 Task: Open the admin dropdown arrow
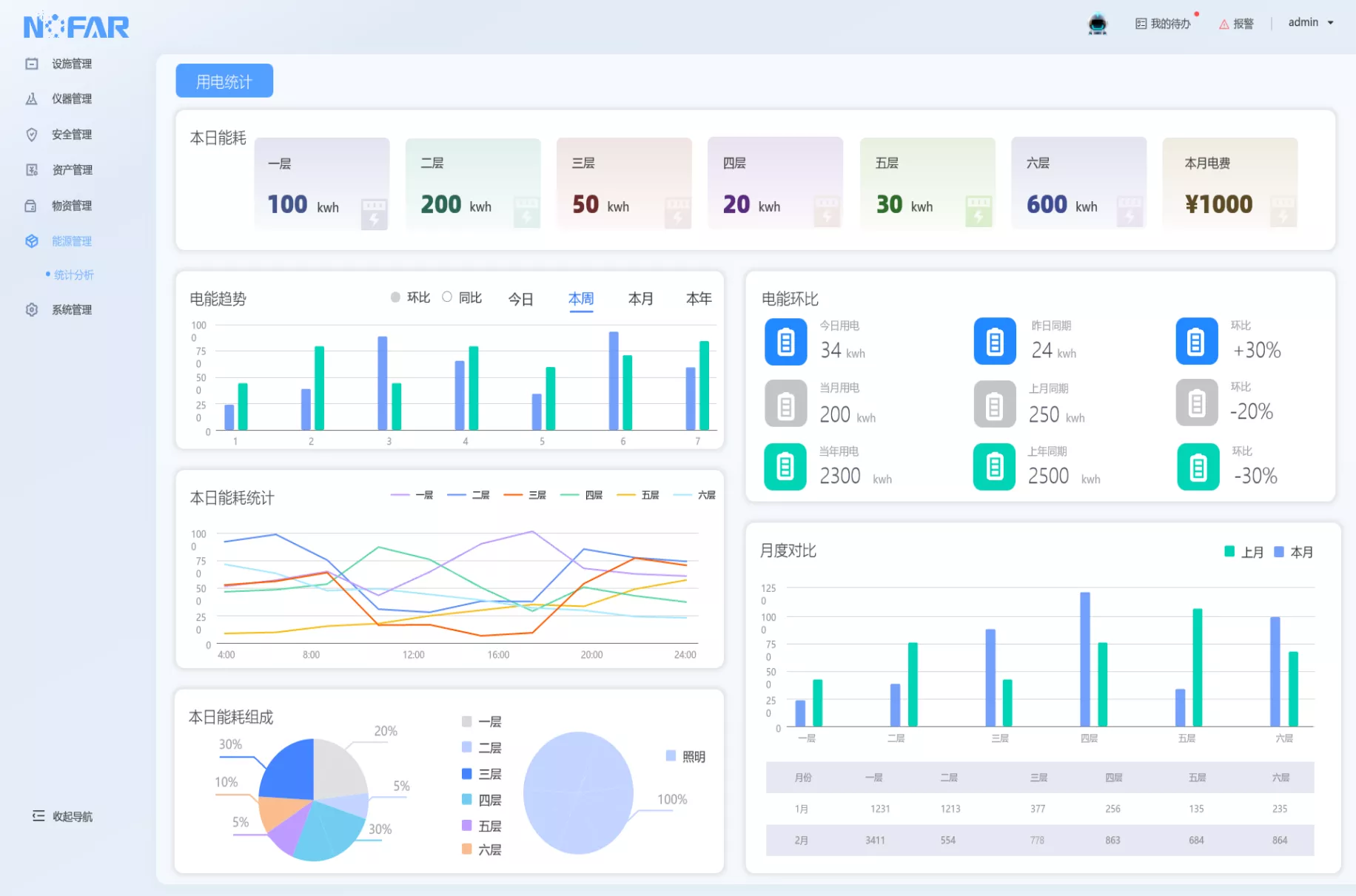point(1330,23)
